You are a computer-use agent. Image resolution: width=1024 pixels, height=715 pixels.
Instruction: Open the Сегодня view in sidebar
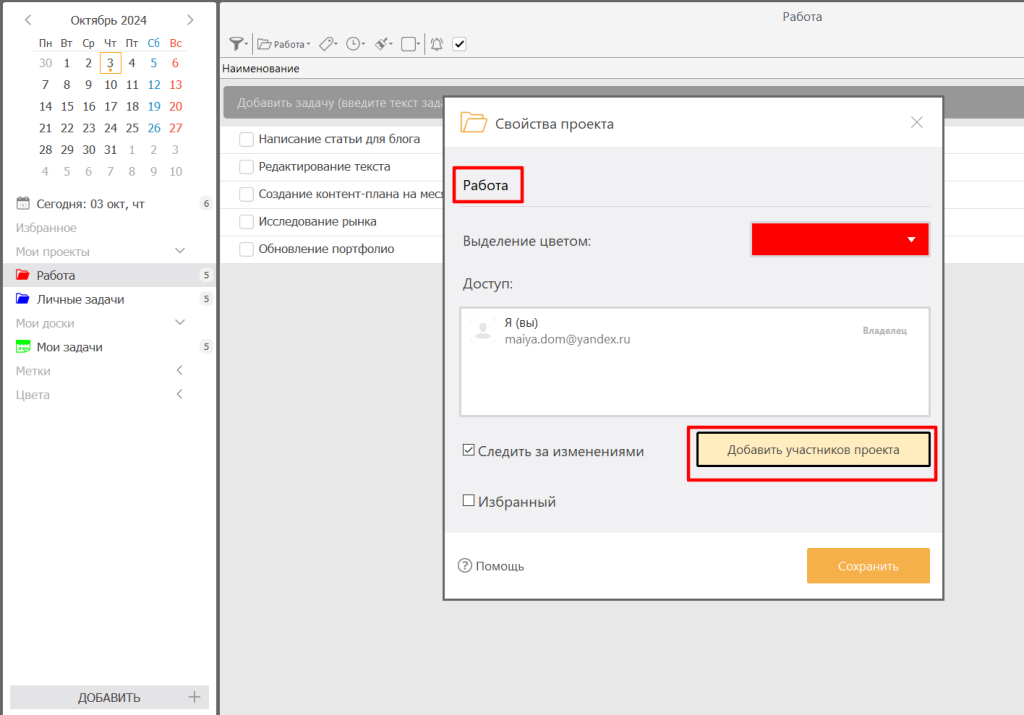90,204
